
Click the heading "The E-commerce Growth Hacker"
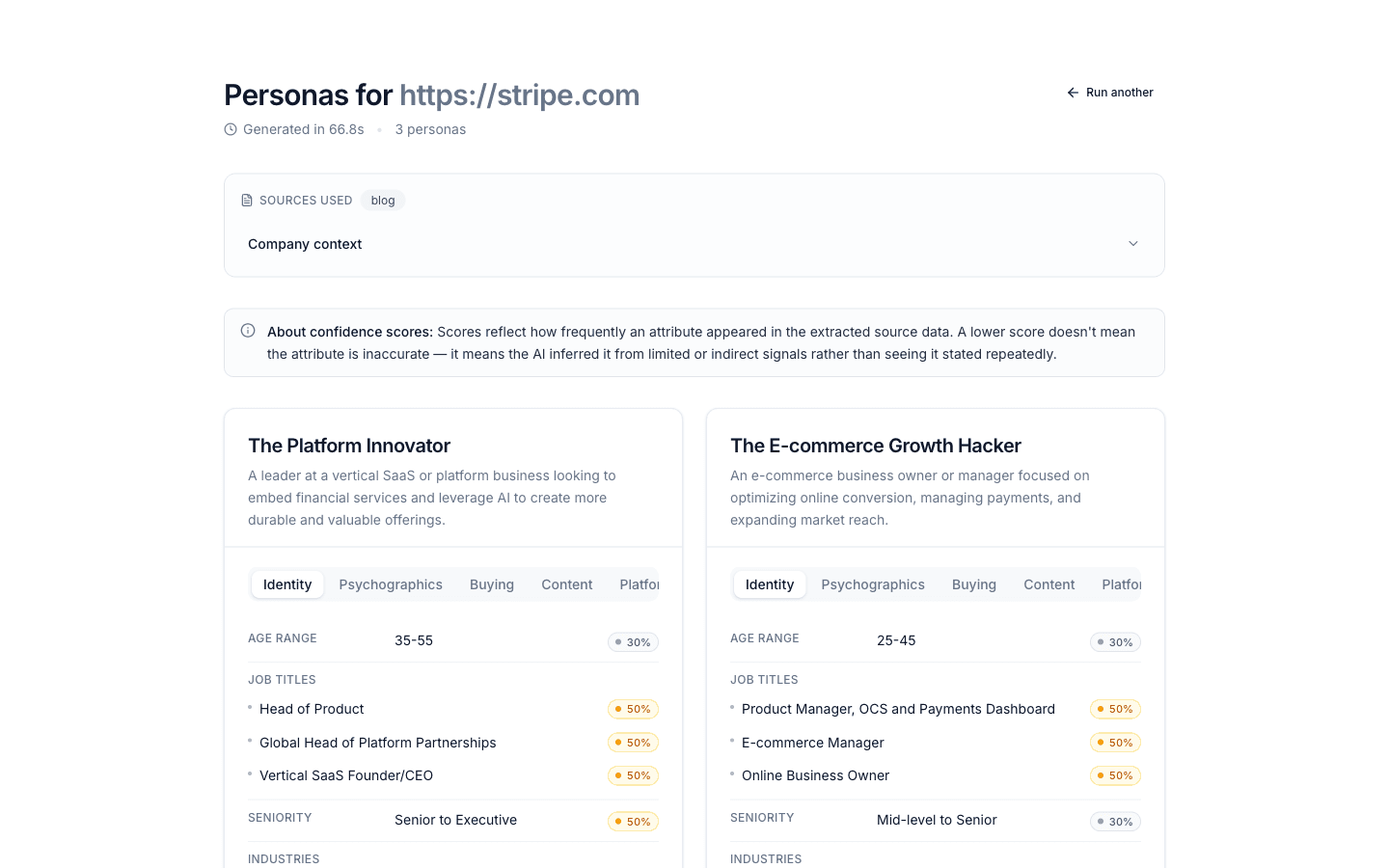click(x=876, y=446)
